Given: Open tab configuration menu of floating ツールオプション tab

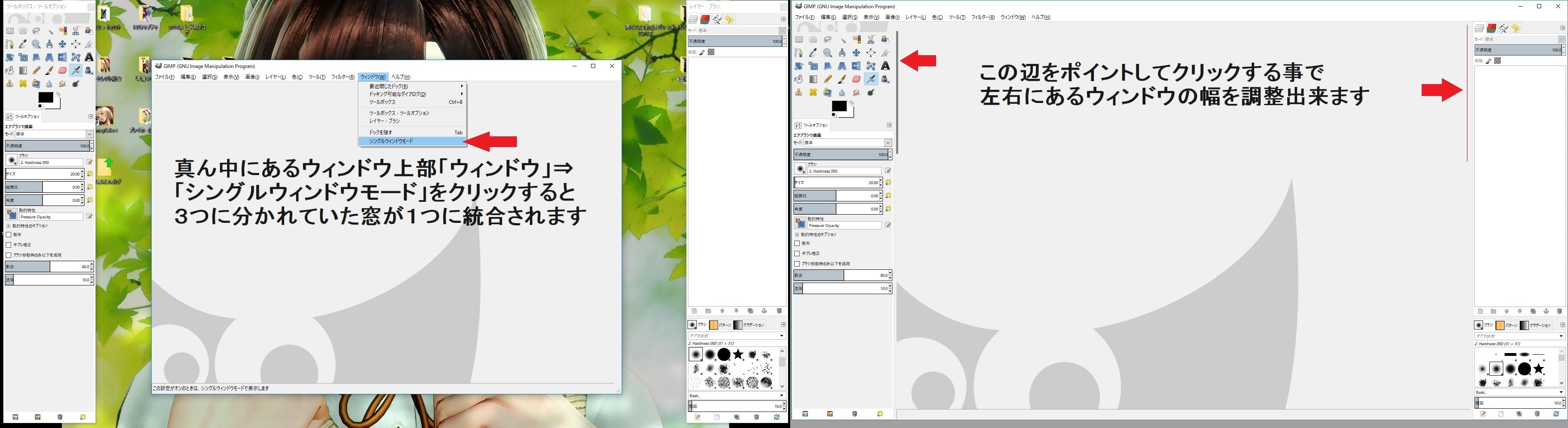Looking at the screenshot, I should click(x=91, y=117).
